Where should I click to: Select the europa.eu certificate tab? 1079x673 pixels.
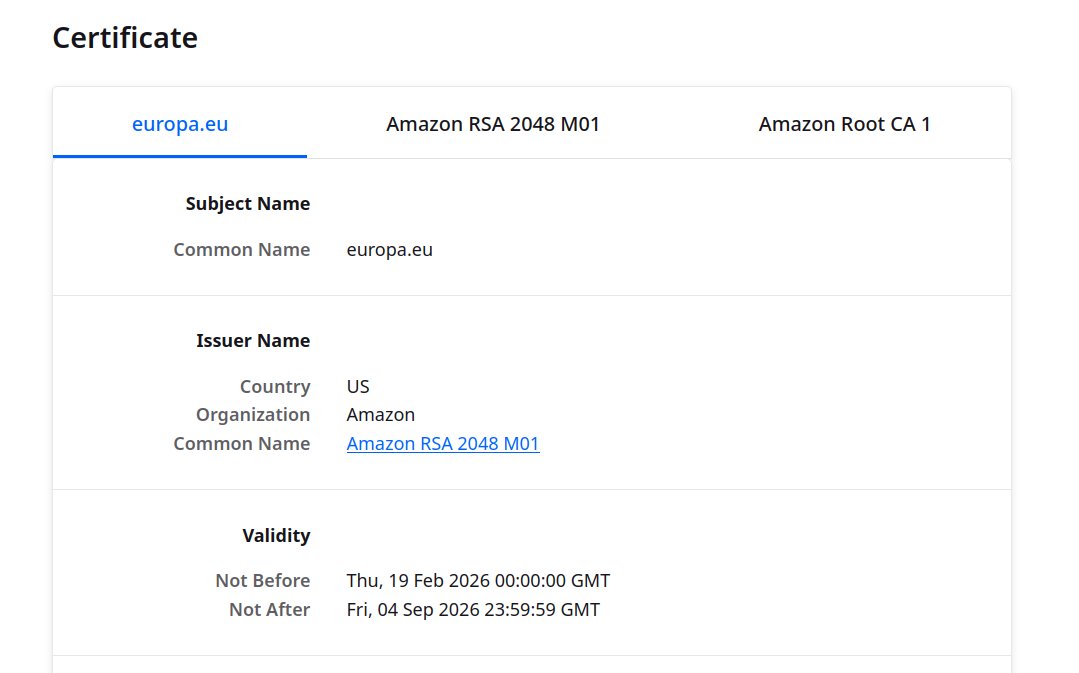tap(180, 124)
